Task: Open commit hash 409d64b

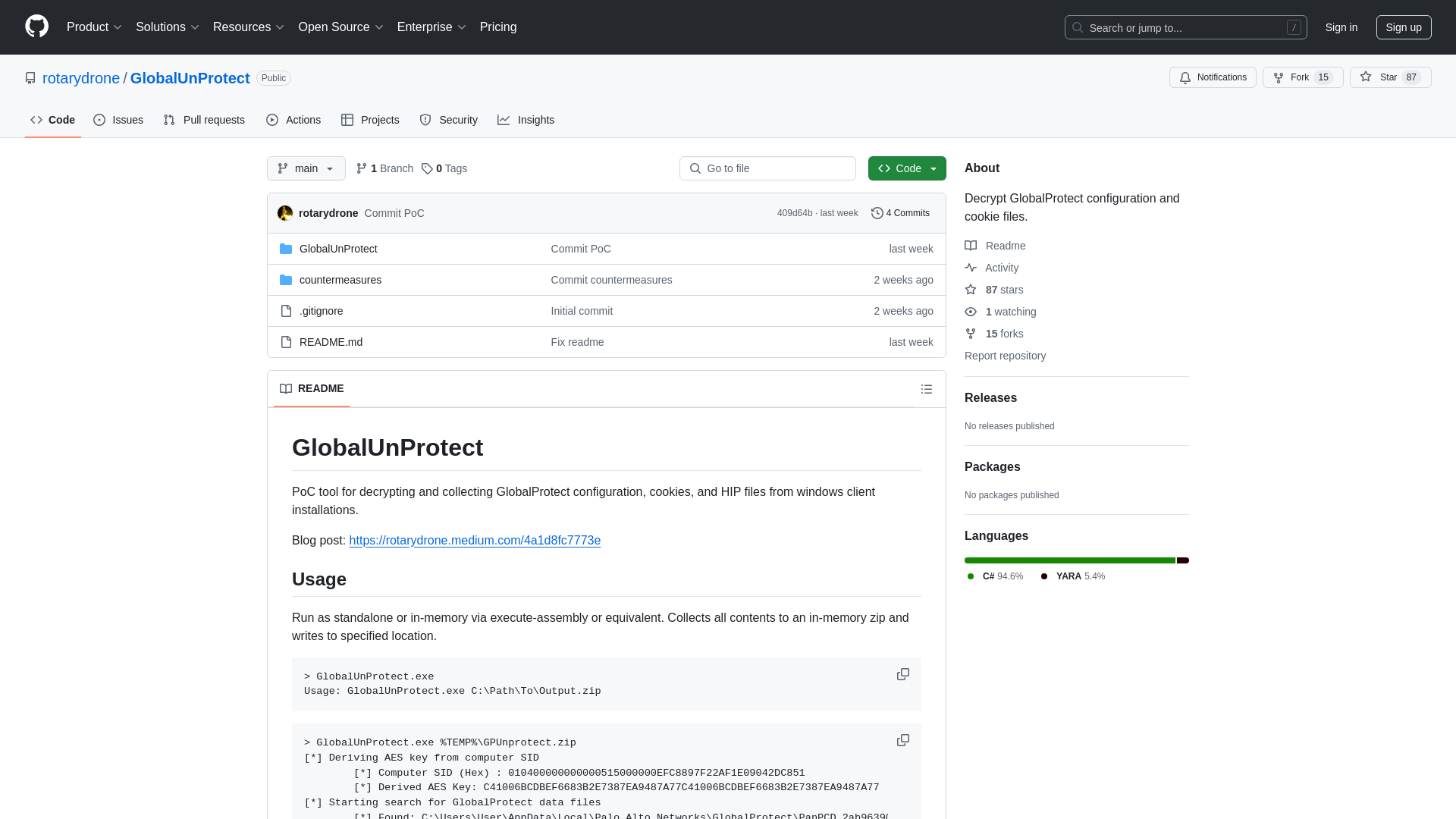Action: [794, 213]
